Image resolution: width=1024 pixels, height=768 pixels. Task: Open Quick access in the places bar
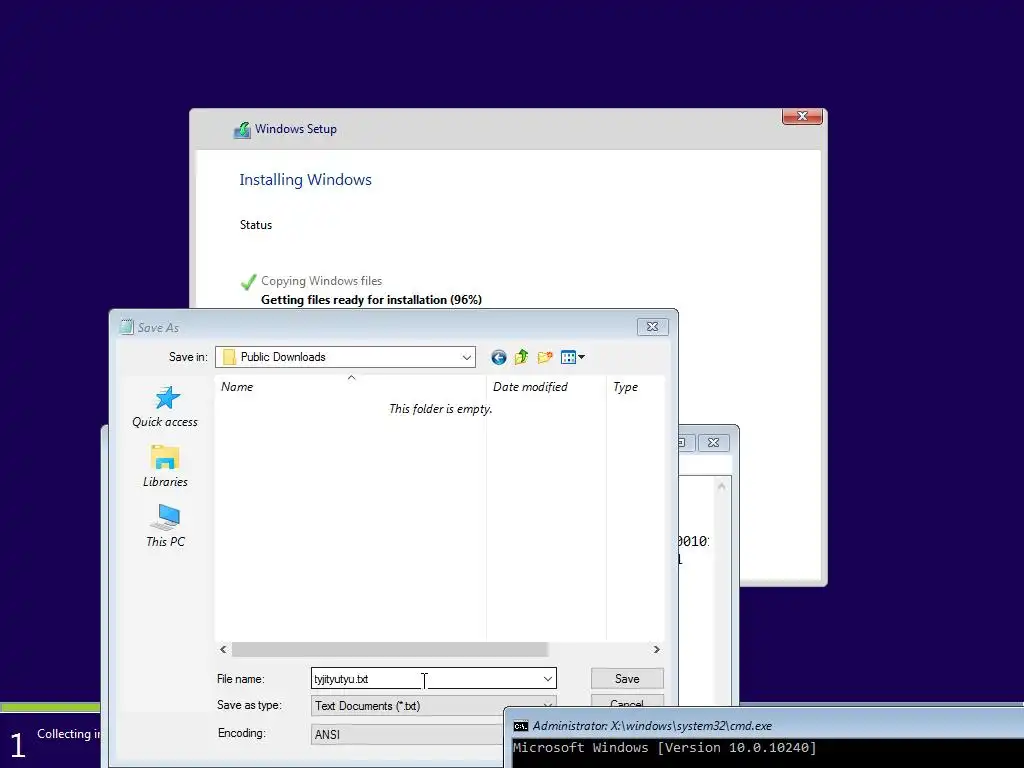coord(165,407)
